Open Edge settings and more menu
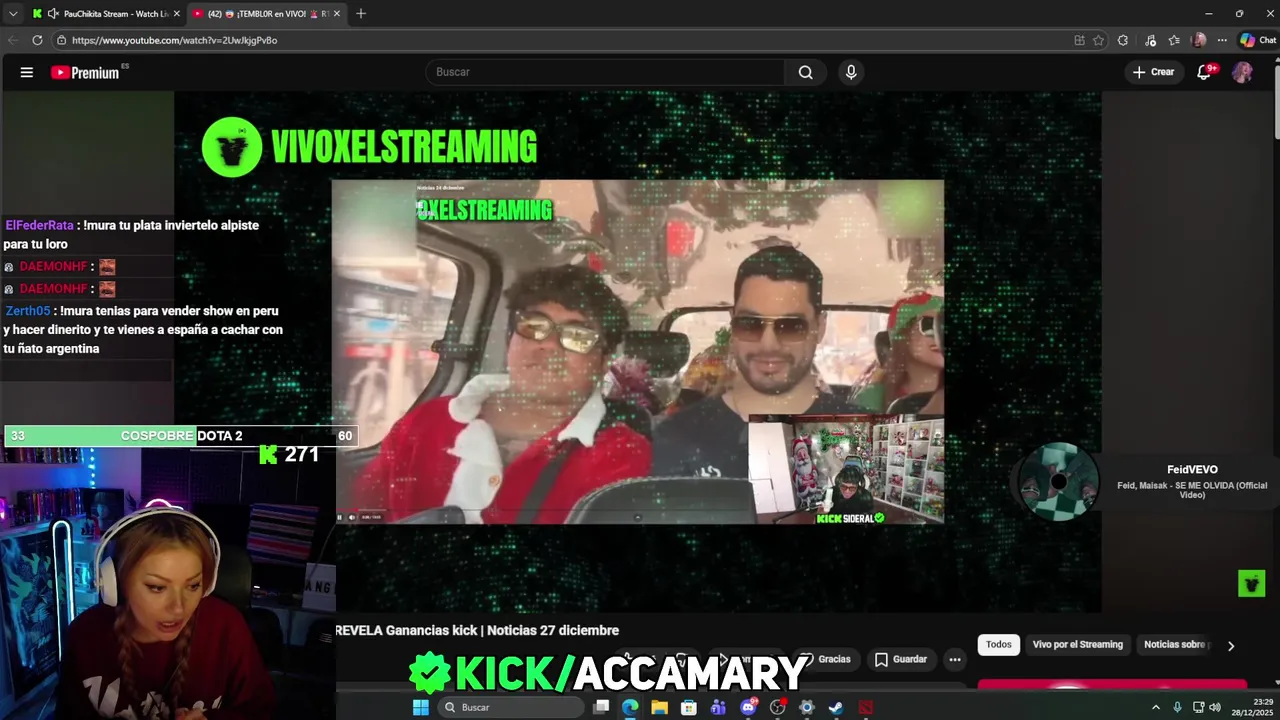Image resolution: width=1280 pixels, height=720 pixels. pos(1222,40)
